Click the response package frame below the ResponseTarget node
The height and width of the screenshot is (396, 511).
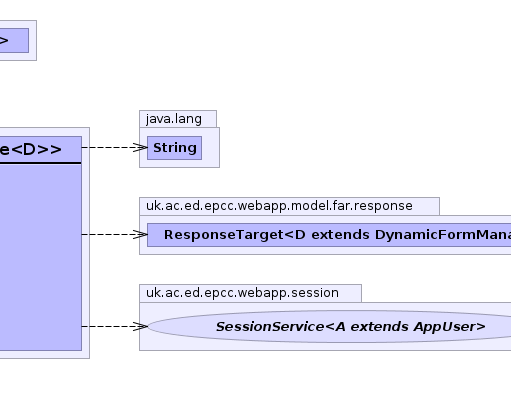(x=325, y=251)
